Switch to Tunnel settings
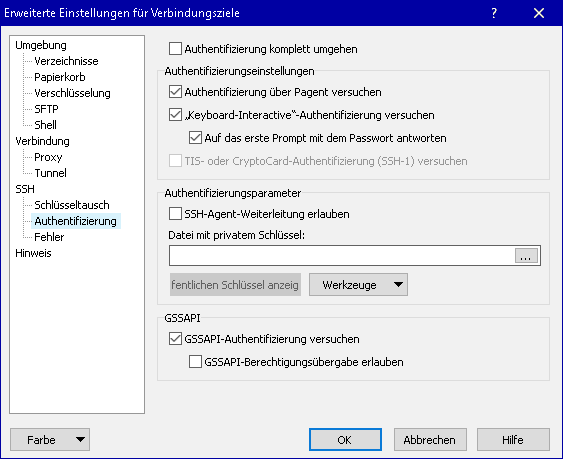The height and width of the screenshot is (459, 563). point(50,173)
